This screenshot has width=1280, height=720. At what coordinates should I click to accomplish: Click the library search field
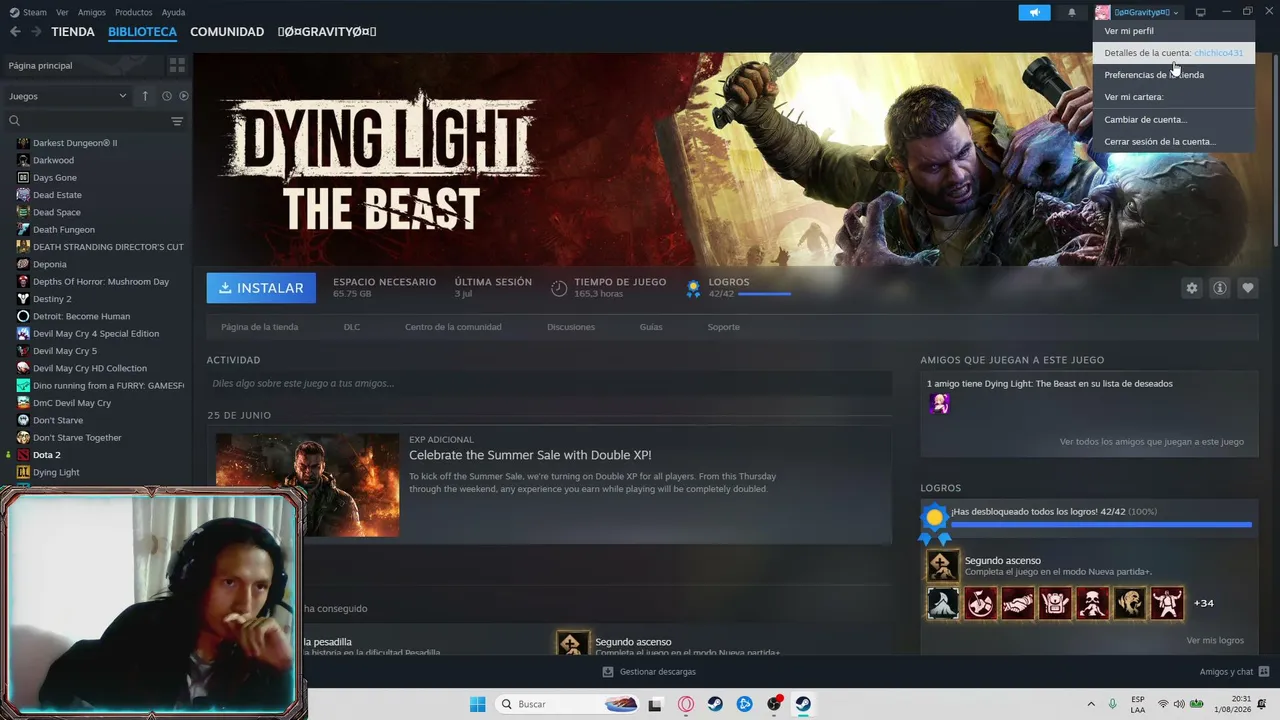pos(88,121)
